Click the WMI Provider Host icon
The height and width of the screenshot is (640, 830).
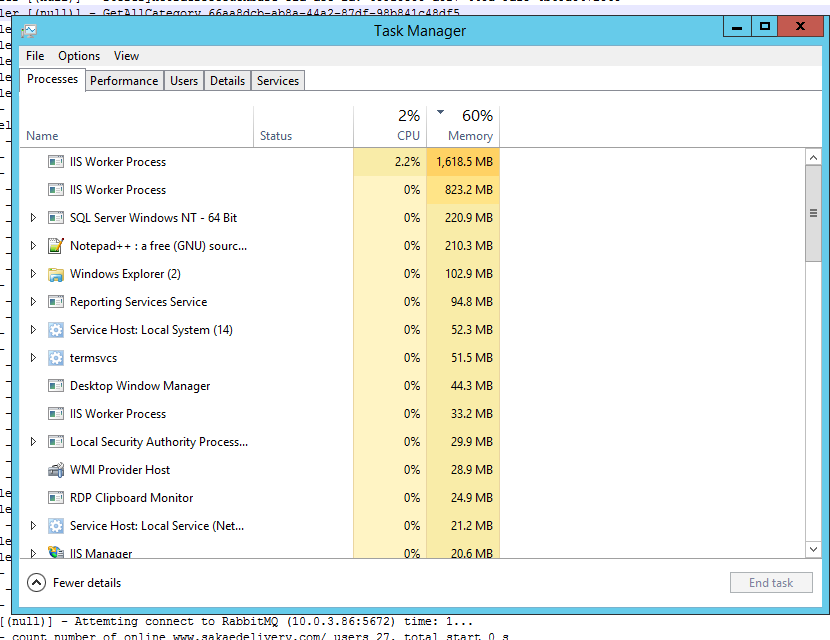click(x=56, y=470)
